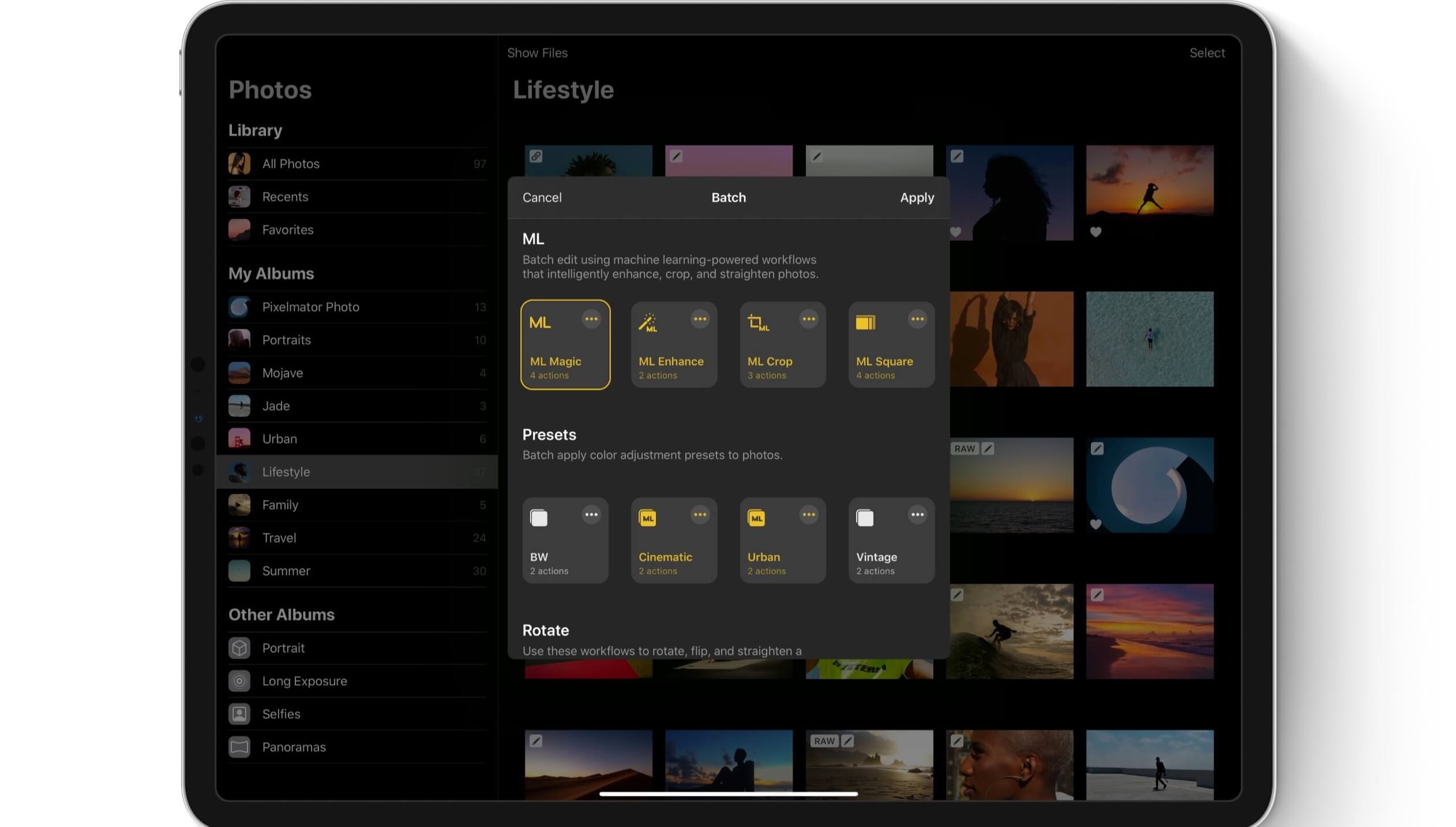Image resolution: width=1456 pixels, height=827 pixels.
Task: Click the ML Magic ML icon
Action: pos(540,323)
